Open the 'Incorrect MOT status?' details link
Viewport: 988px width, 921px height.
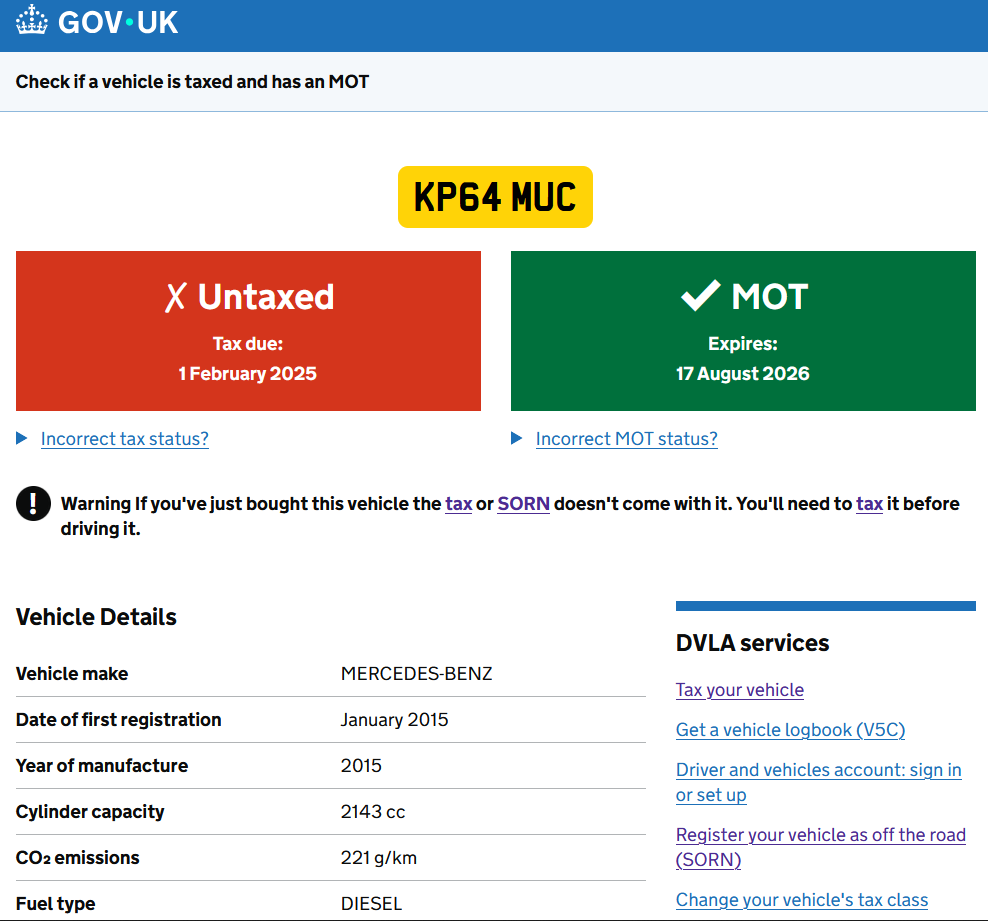tap(626, 439)
